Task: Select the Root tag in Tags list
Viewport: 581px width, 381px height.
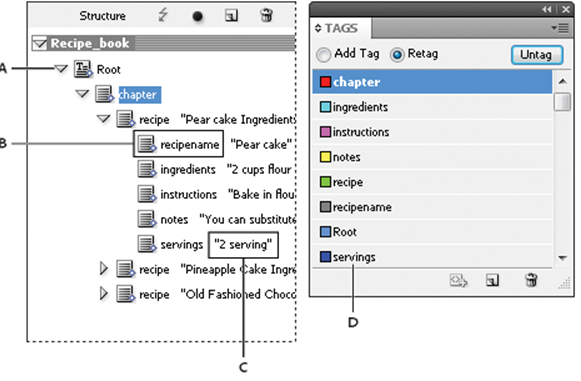Action: pyautogui.click(x=432, y=232)
